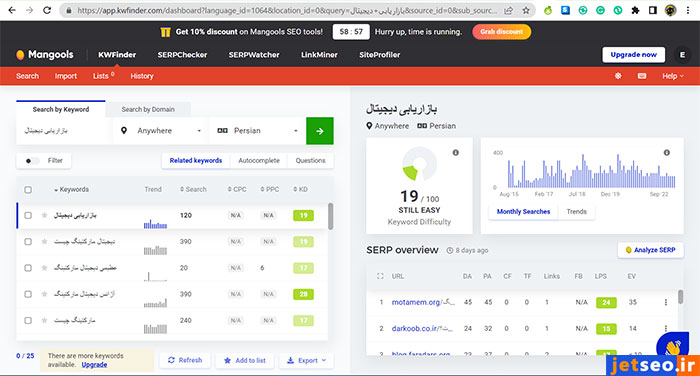The height and width of the screenshot is (376, 700).
Task: Check the checkbox for the 240-search keyword
Action: tap(28, 321)
